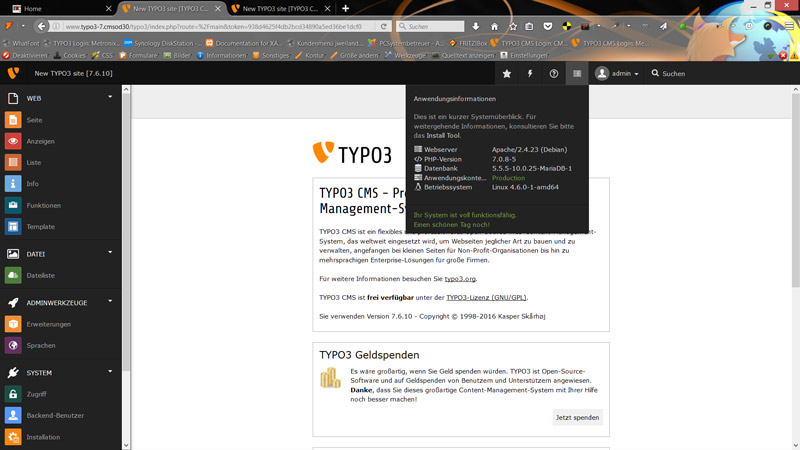Click the browser Suchen search box
This screenshot has width=800, height=450.
430,26
